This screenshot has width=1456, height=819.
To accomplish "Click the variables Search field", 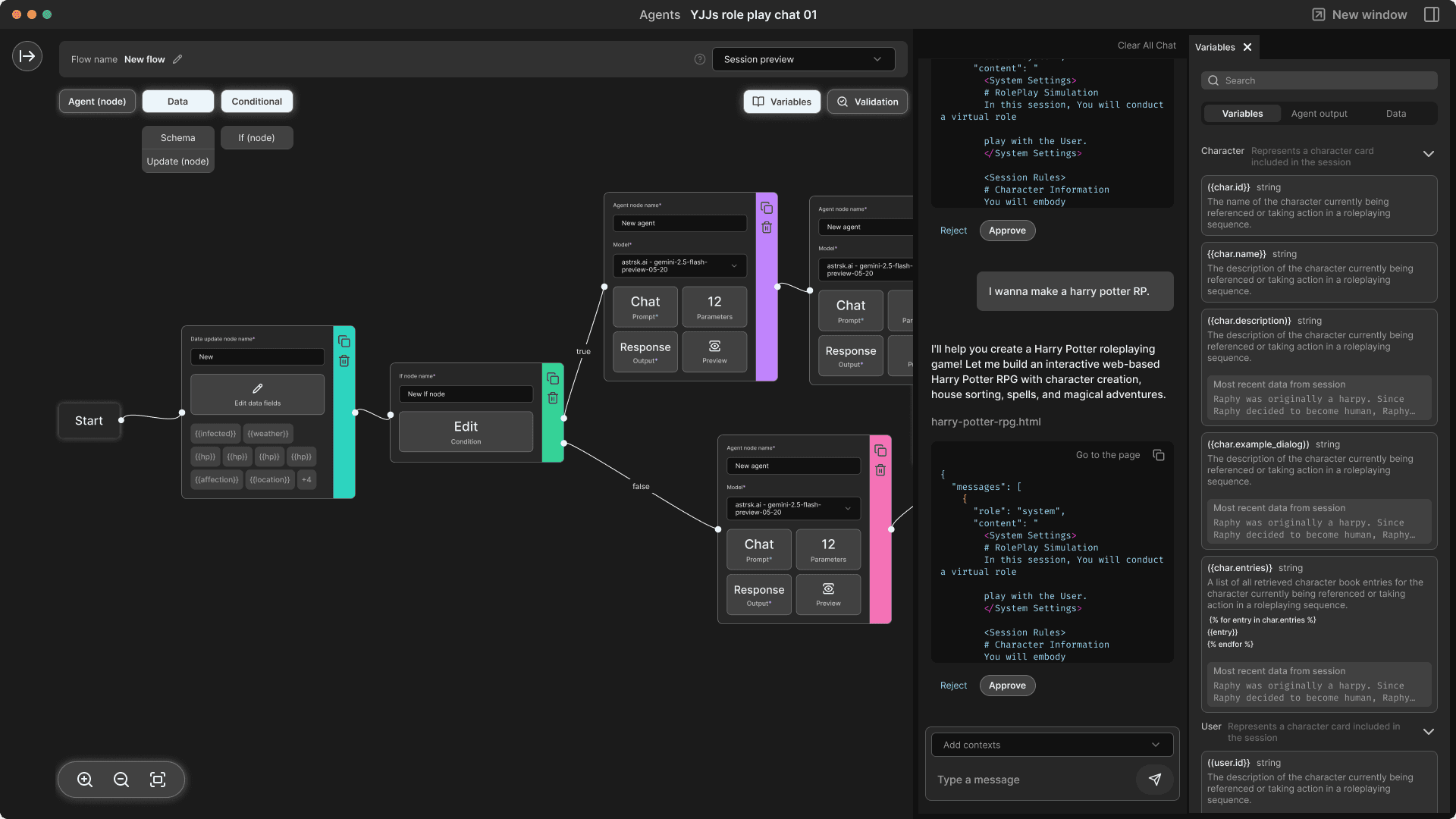I will point(1319,80).
